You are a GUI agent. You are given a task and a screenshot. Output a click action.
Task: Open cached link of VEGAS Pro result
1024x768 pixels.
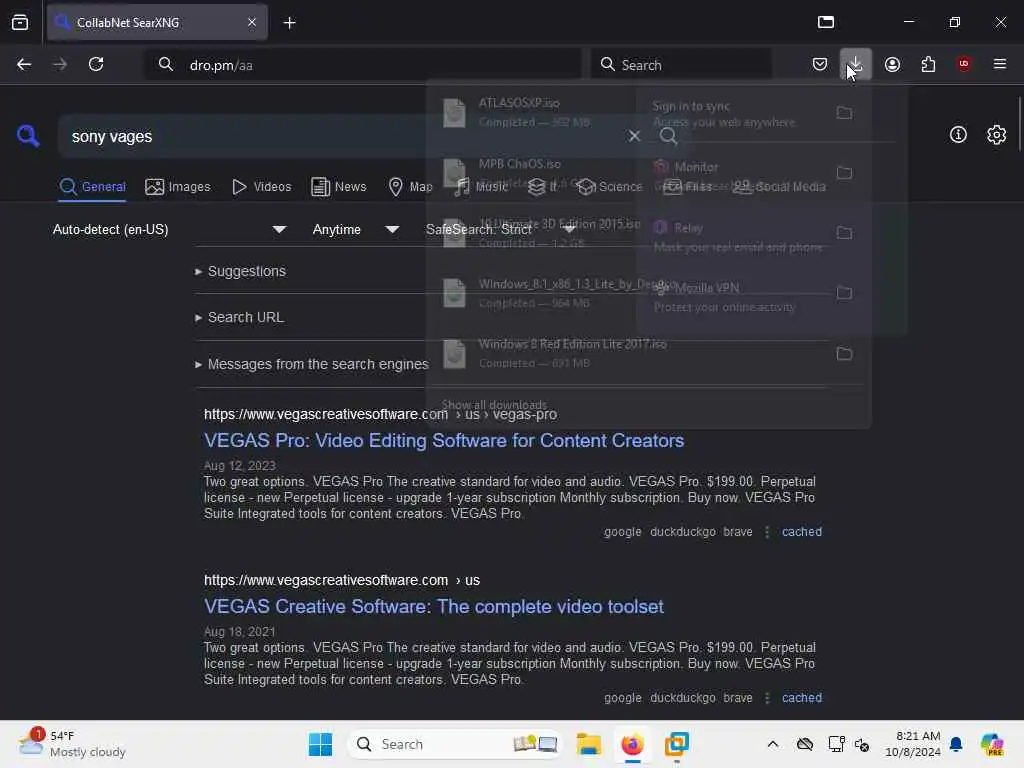tap(801, 532)
